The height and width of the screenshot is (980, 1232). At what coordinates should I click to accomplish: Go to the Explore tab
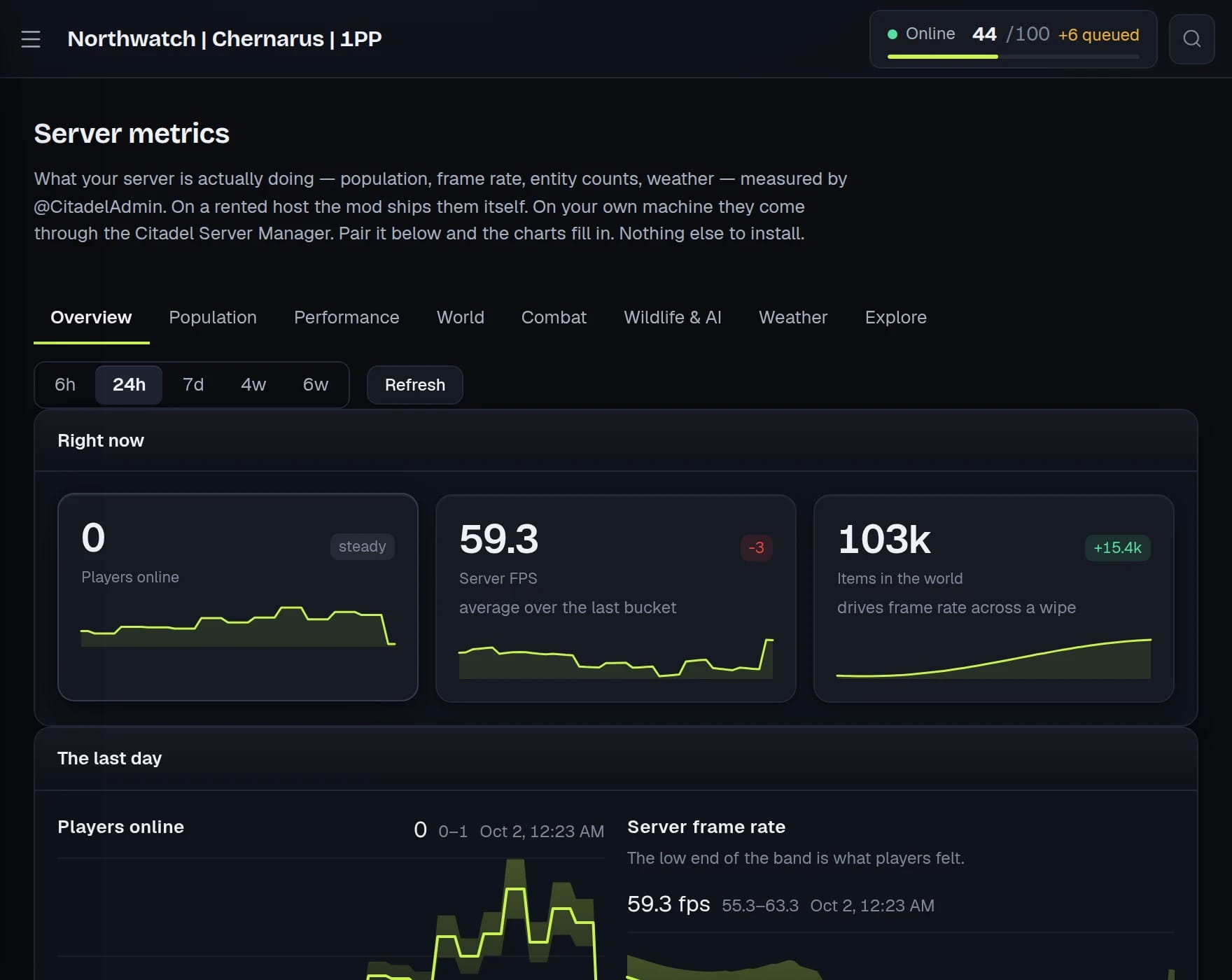[895, 317]
